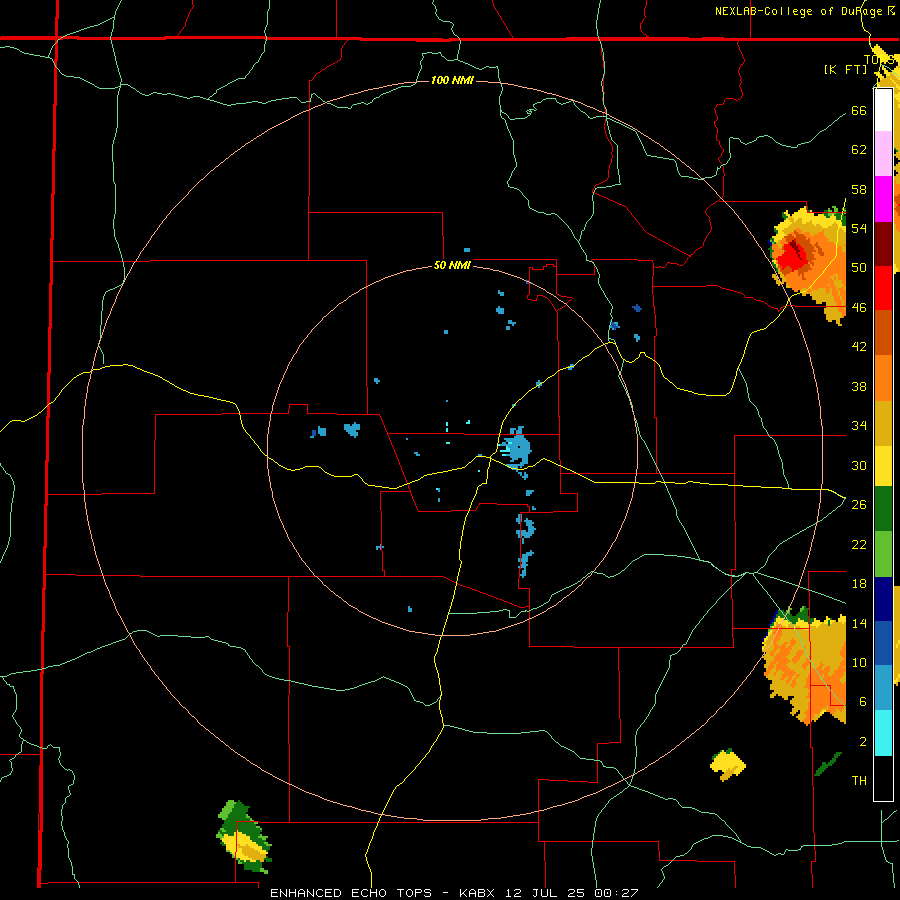Screen dimensions: 900x900
Task: Click the legend value "58"
Action: pos(859,189)
